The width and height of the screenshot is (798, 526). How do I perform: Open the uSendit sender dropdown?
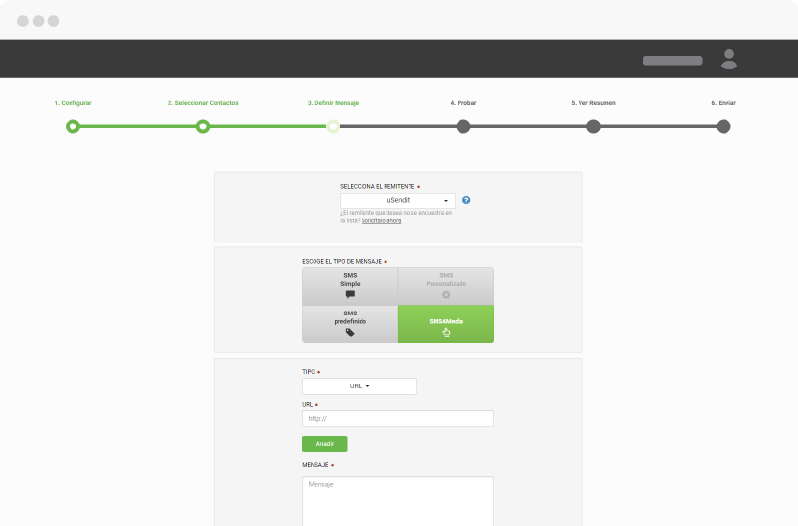[398, 200]
